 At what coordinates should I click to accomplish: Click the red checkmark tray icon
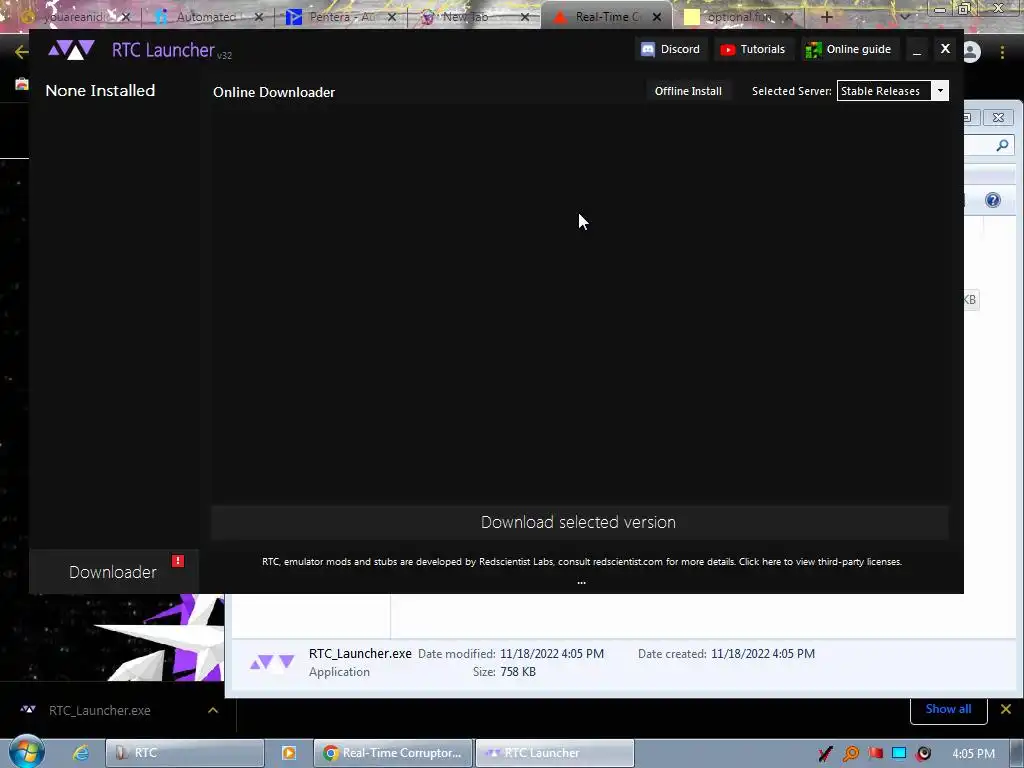click(825, 753)
